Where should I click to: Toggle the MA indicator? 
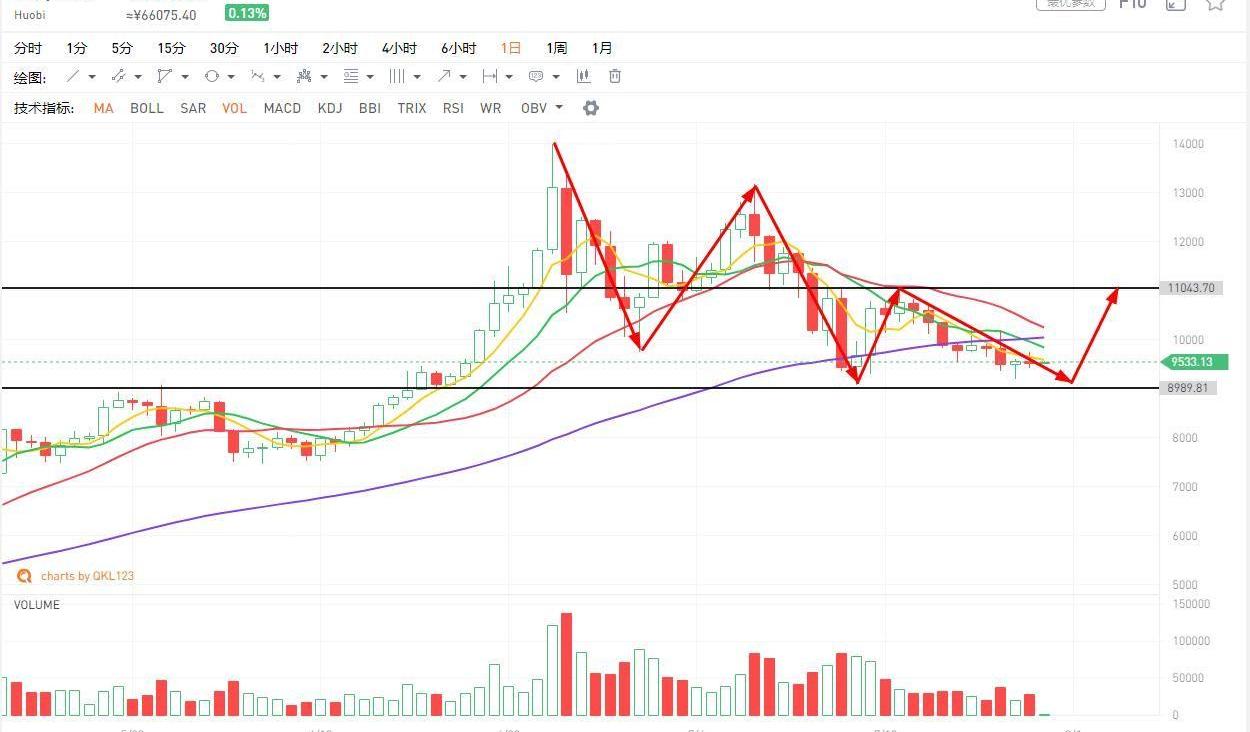point(103,108)
